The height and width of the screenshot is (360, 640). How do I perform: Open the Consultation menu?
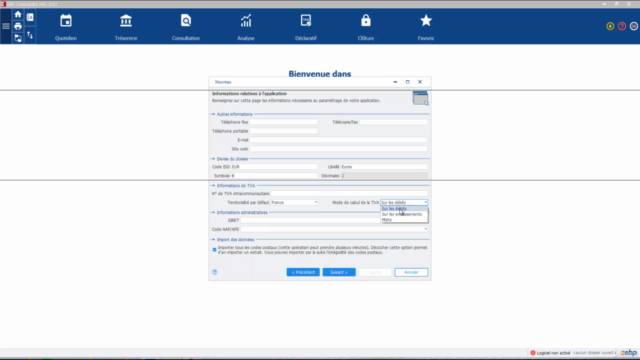pos(186,27)
